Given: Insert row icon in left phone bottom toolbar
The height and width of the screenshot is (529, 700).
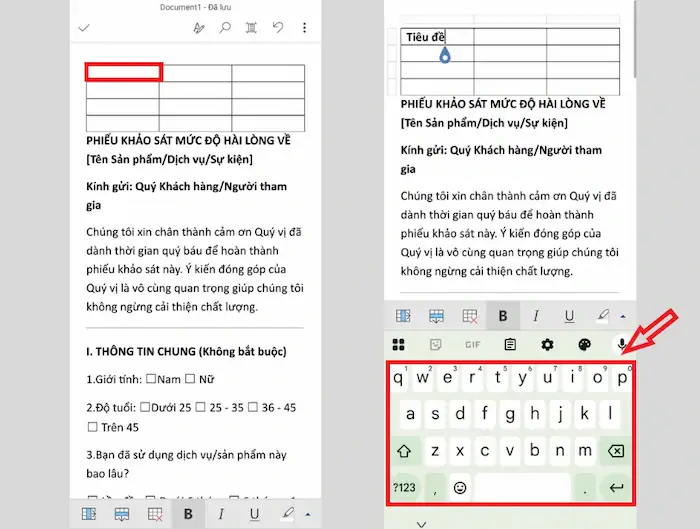Looking at the screenshot, I should point(122,514).
